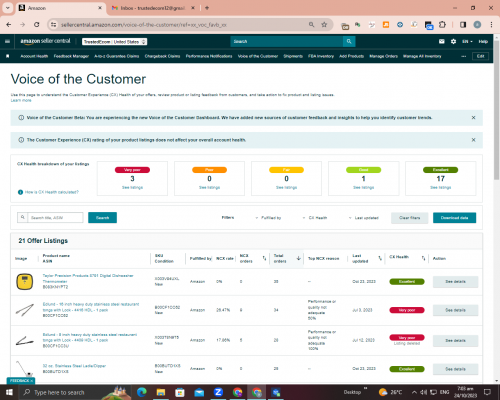The width and height of the screenshot is (500, 400).
Task: Open Chargeback Claims from favorites bar
Action: [x=162, y=56]
